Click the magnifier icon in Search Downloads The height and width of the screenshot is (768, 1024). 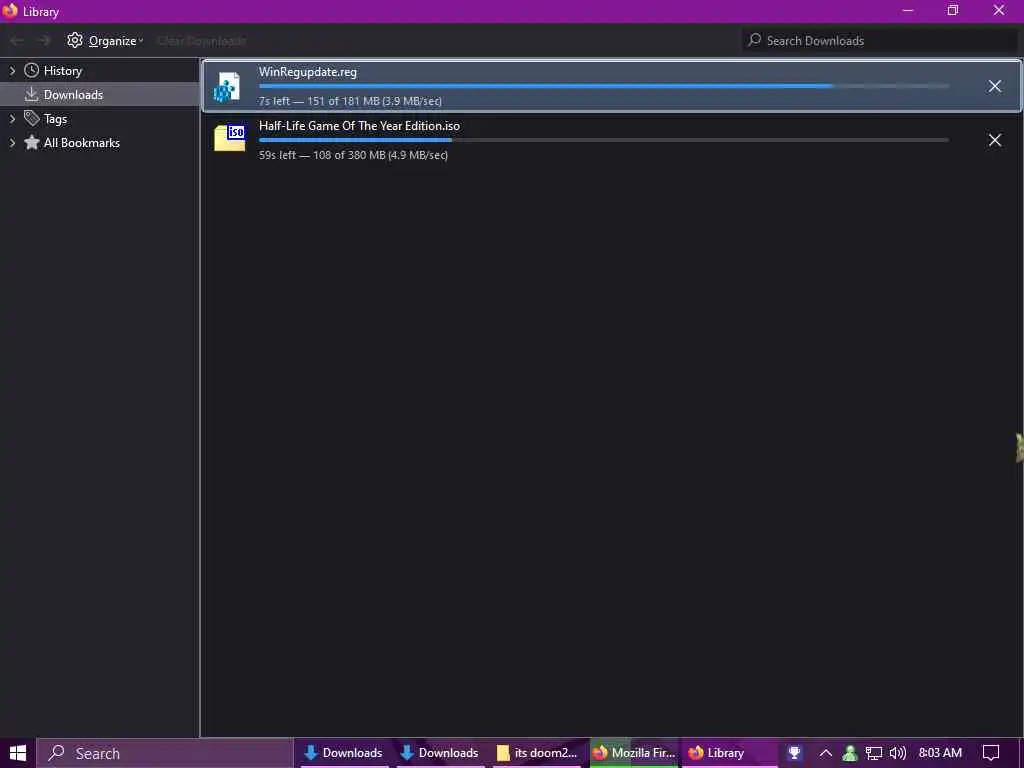(754, 40)
